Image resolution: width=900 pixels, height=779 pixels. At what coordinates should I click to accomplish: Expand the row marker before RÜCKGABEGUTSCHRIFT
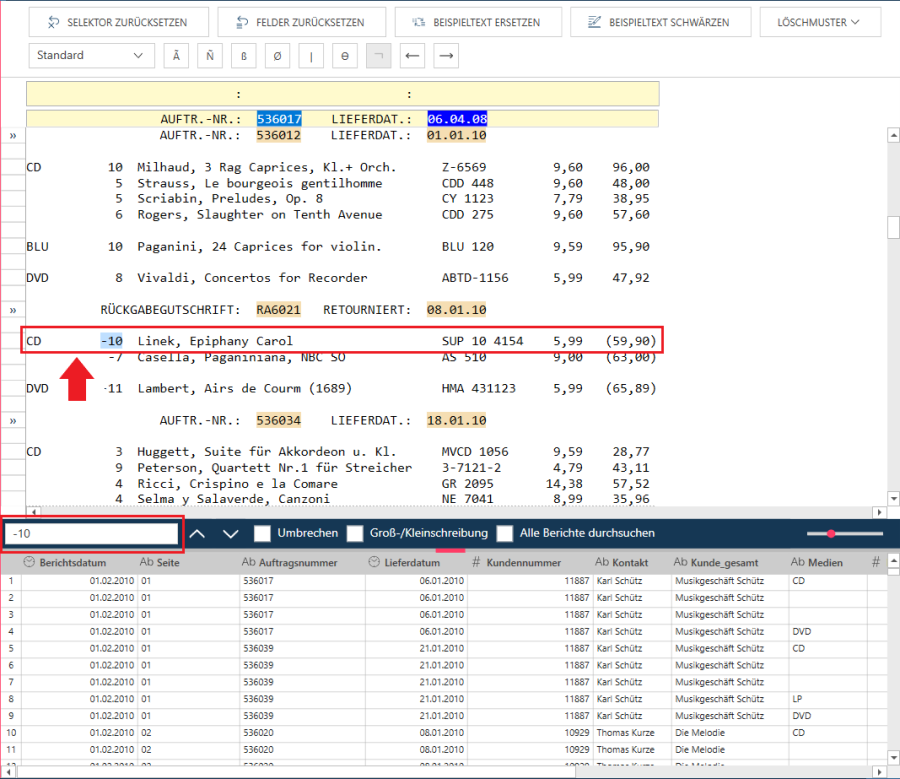[x=13, y=310]
